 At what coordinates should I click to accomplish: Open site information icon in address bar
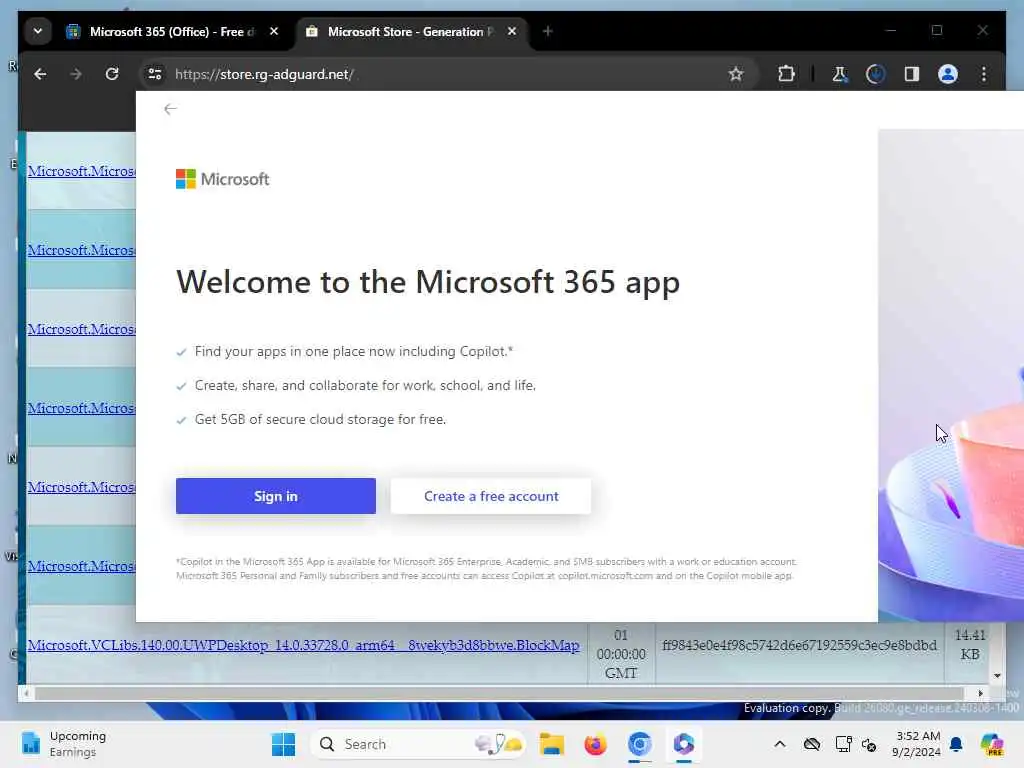[x=155, y=74]
